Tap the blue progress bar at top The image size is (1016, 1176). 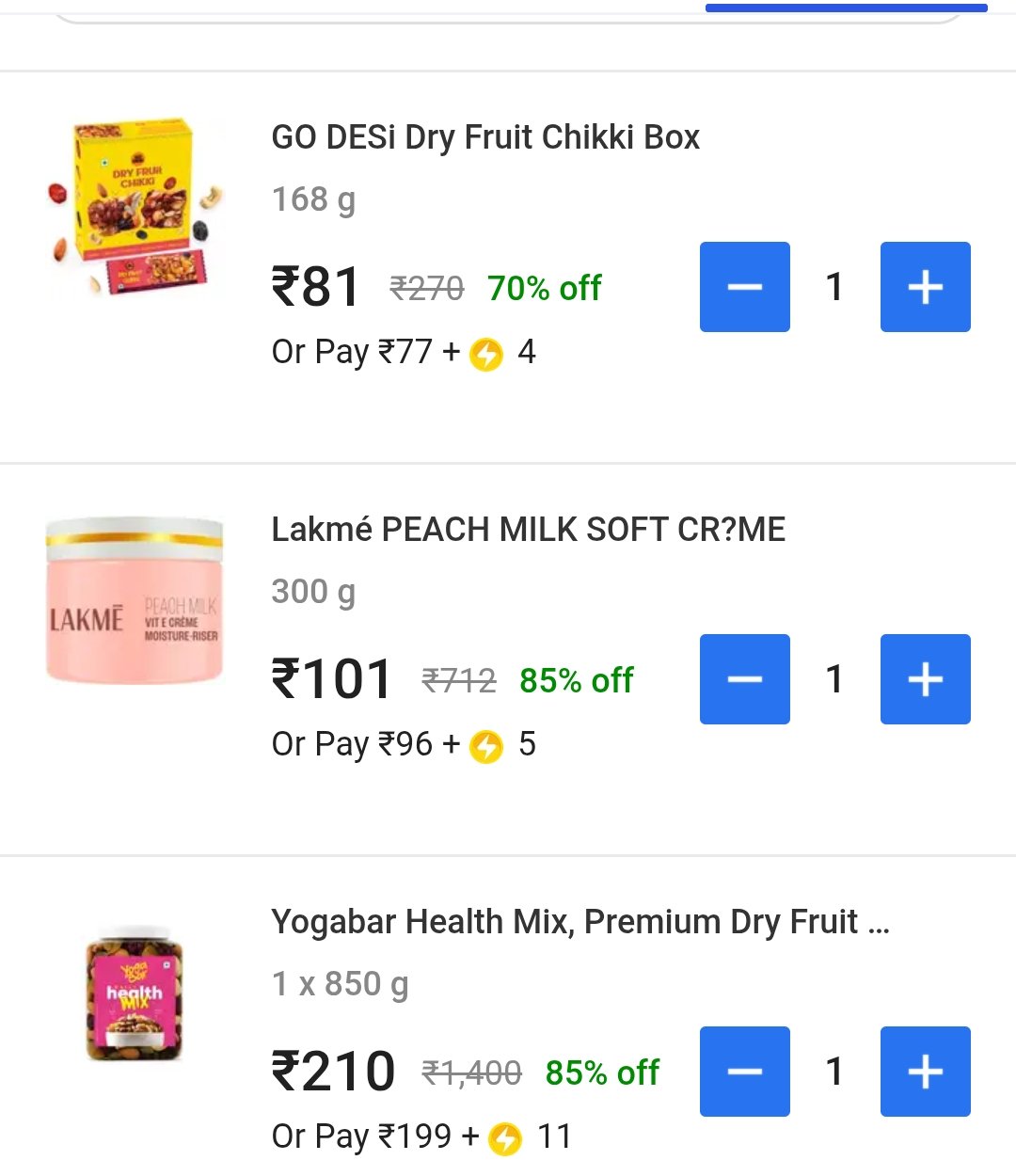pos(847,8)
